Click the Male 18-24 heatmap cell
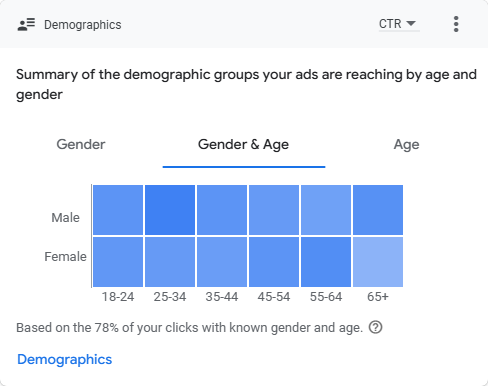 pyautogui.click(x=118, y=210)
